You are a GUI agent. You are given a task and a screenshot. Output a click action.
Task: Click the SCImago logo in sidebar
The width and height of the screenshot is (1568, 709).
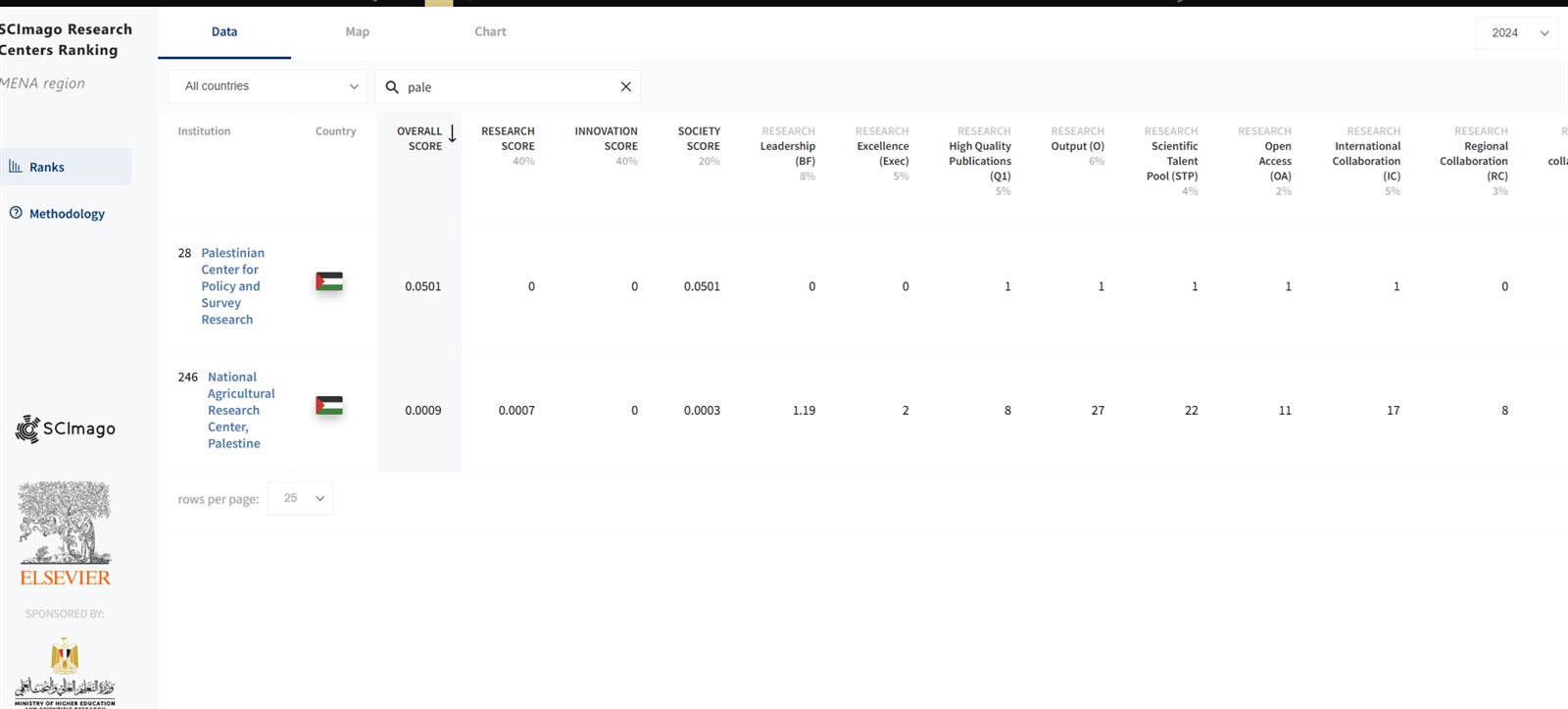66,429
